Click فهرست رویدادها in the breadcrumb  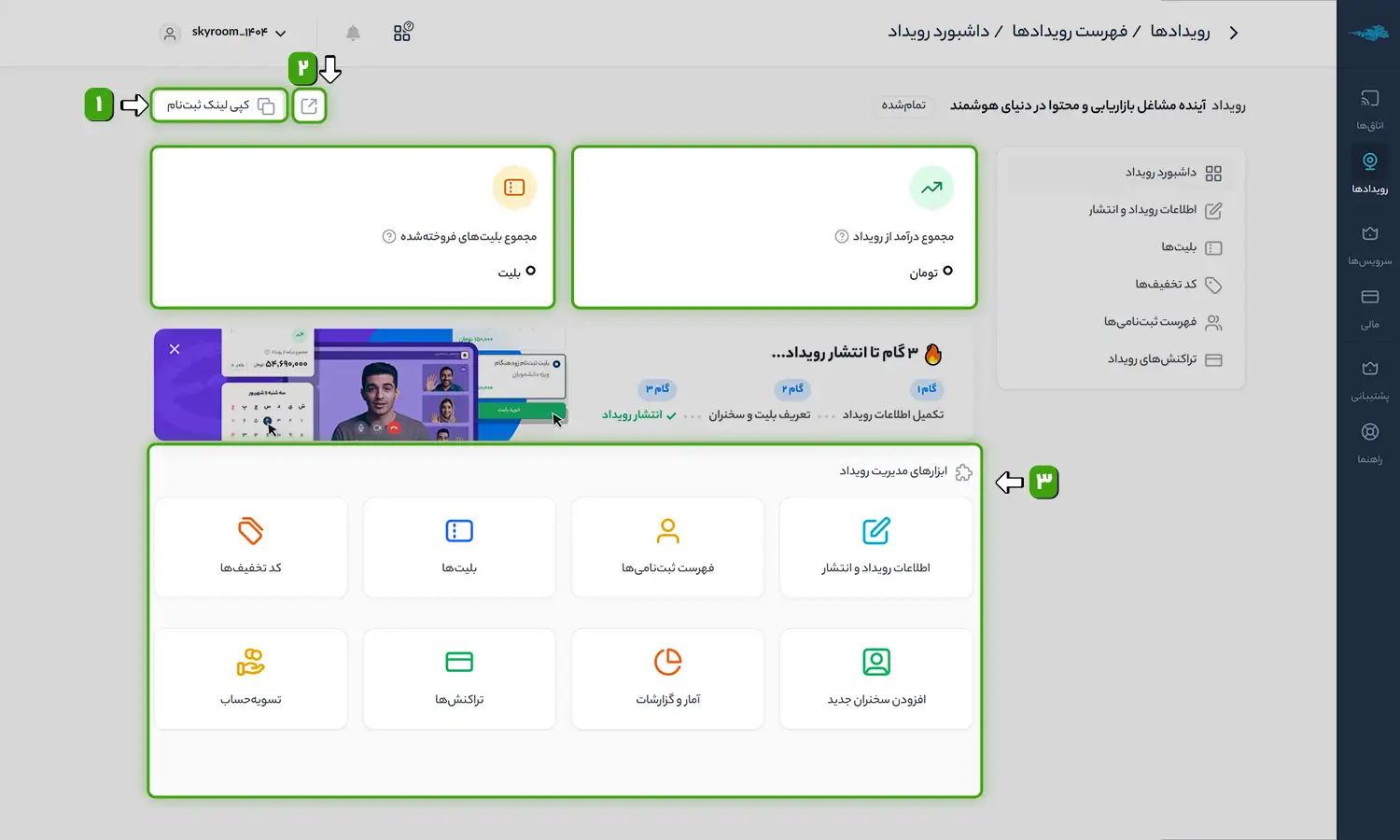1070,33
